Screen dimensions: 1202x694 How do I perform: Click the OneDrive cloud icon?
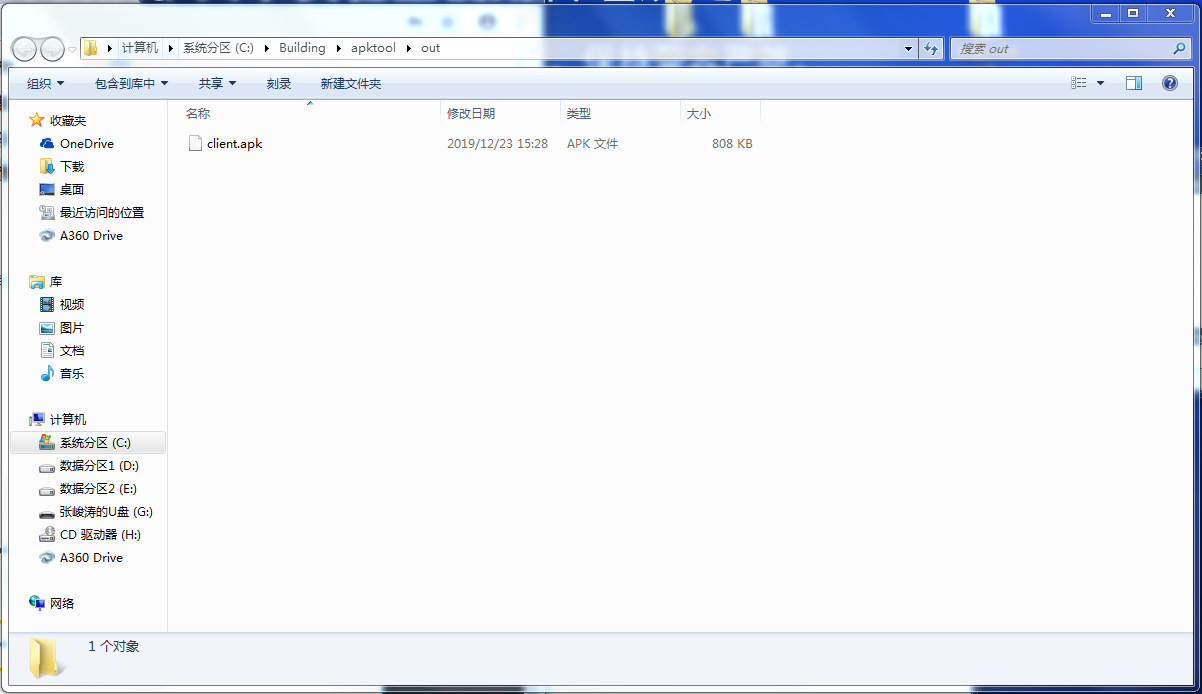[47, 144]
